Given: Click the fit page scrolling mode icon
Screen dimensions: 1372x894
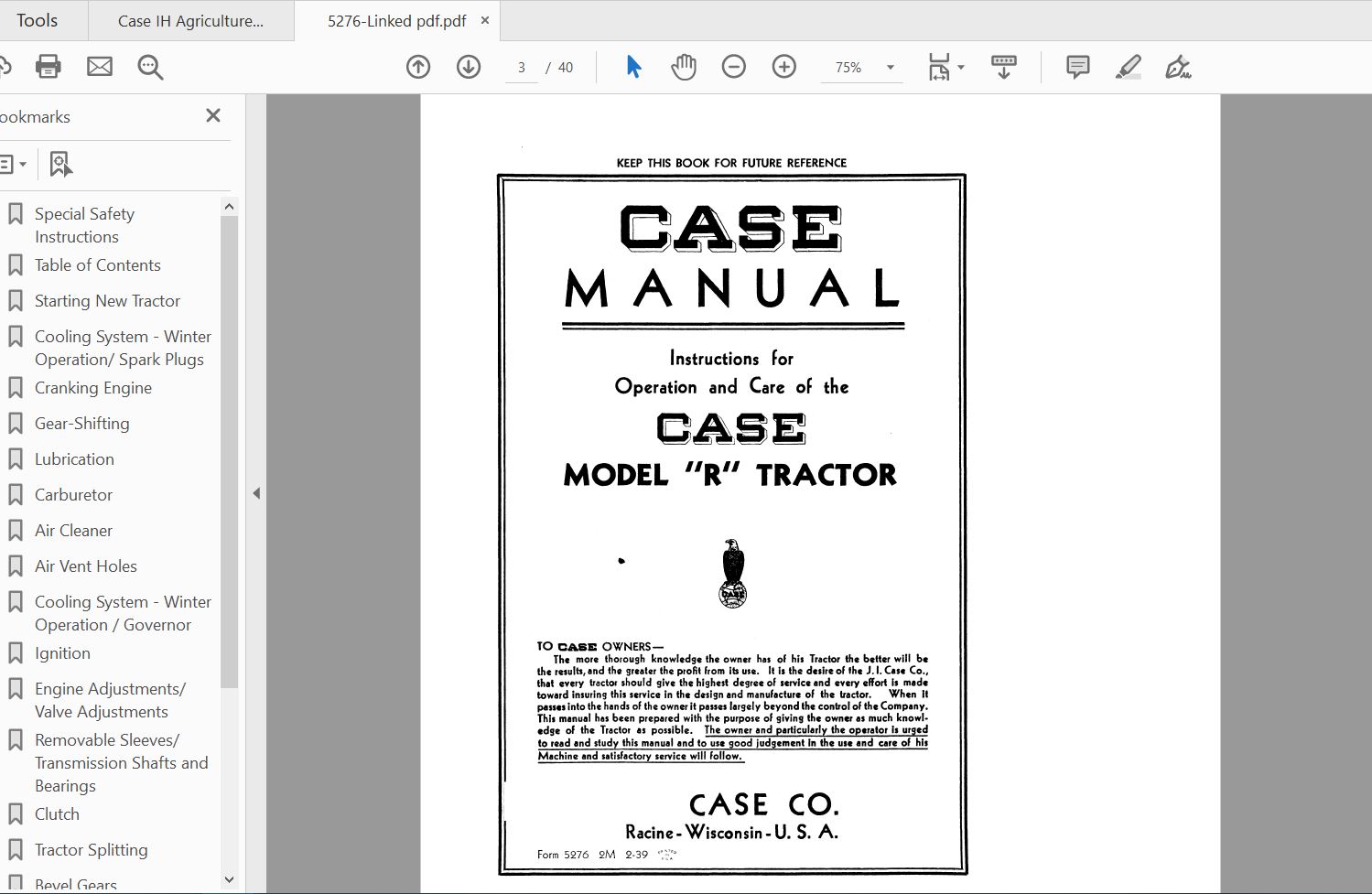Looking at the screenshot, I should point(939,67).
